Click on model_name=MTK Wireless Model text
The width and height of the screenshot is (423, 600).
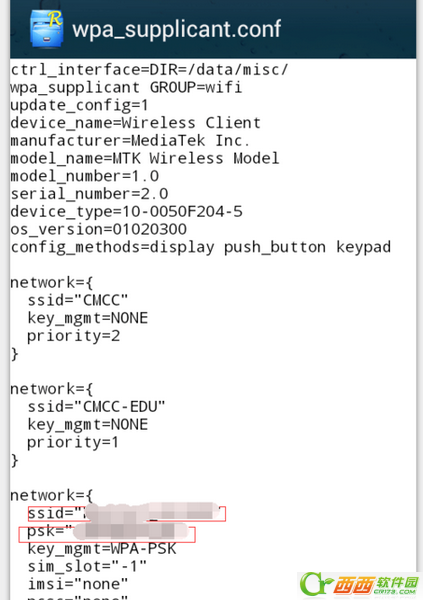145,158
